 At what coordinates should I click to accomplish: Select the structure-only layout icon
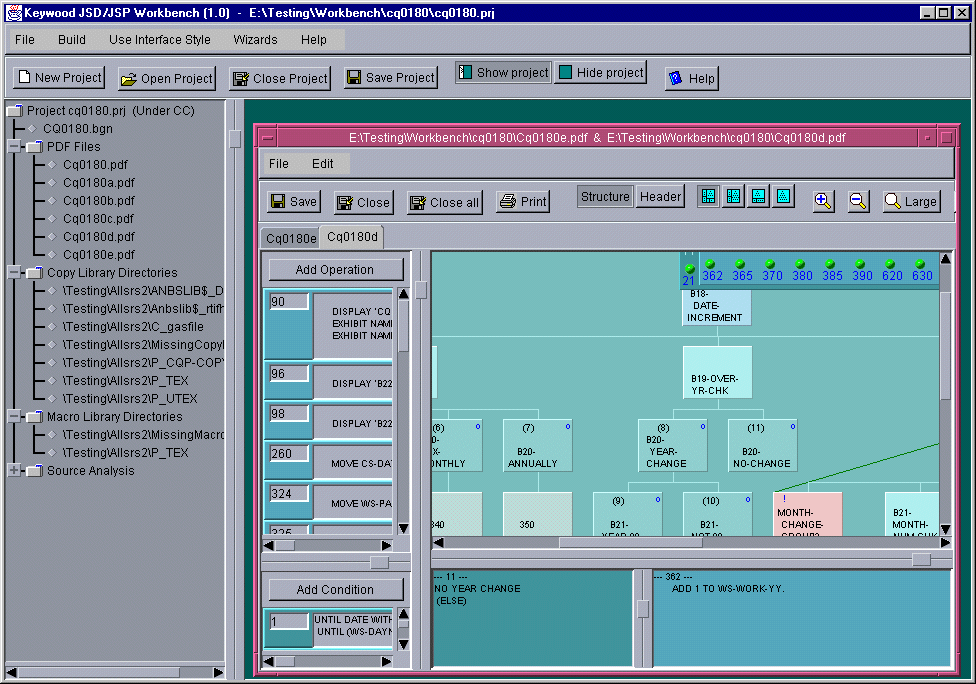pyautogui.click(x=783, y=197)
